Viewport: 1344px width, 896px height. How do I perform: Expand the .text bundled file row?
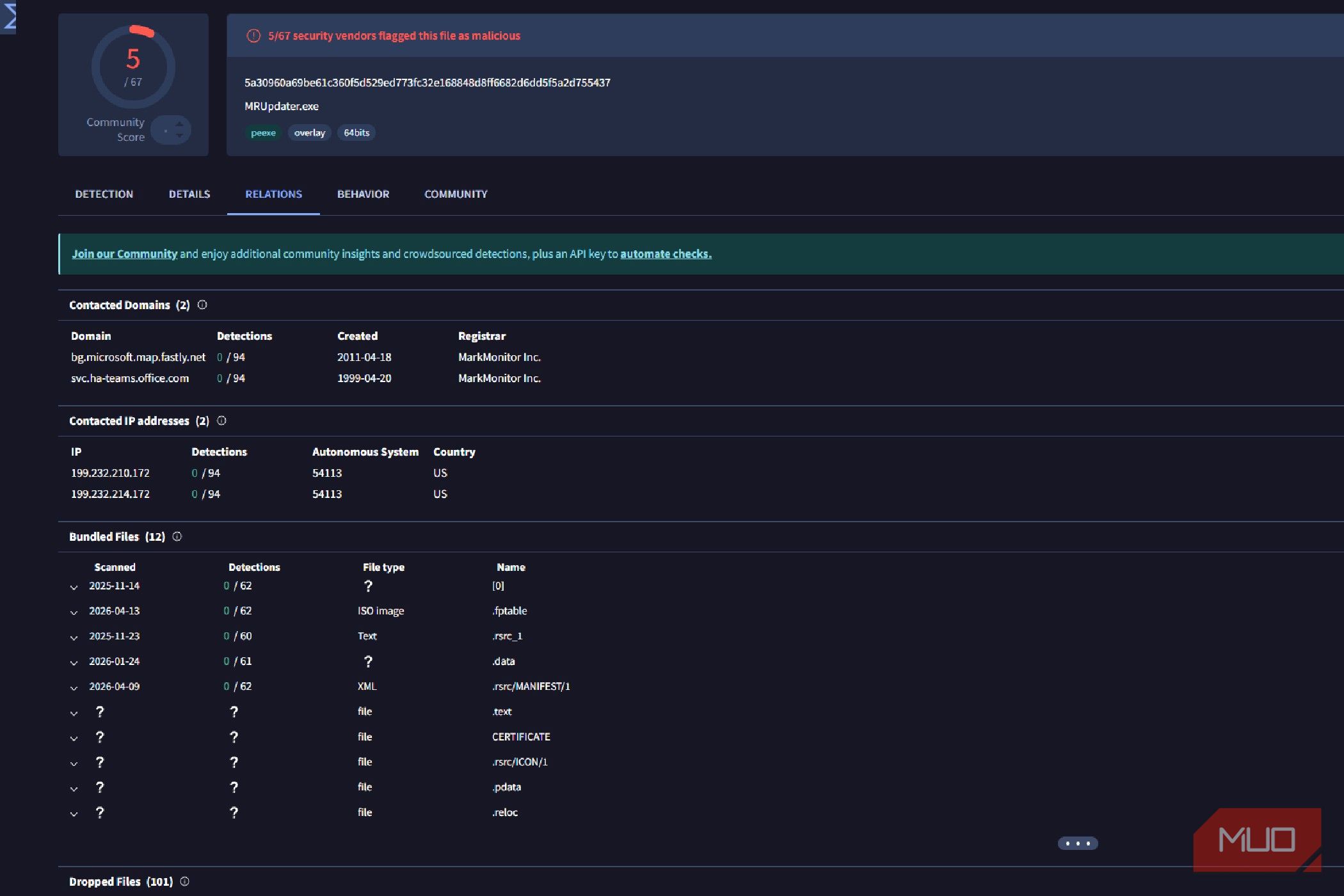coord(74,713)
